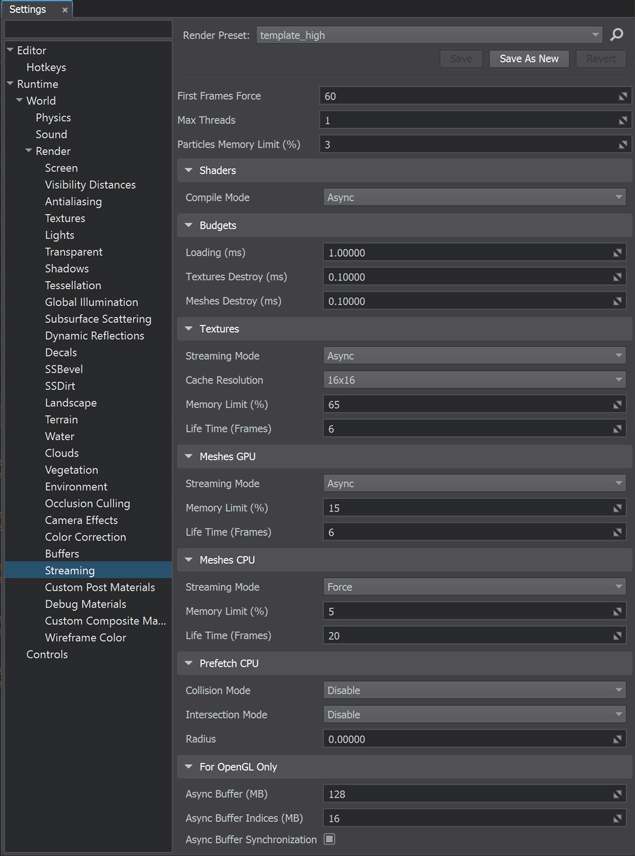The width and height of the screenshot is (635, 856).
Task: Collapse the Render tree node
Action: click(x=29, y=152)
